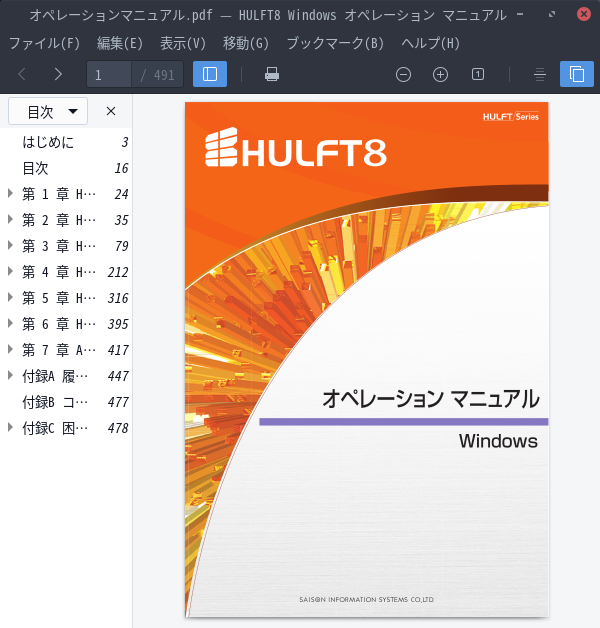Zoom out with the minus icon
Screen dimensions: 600x628
[x=403, y=74]
